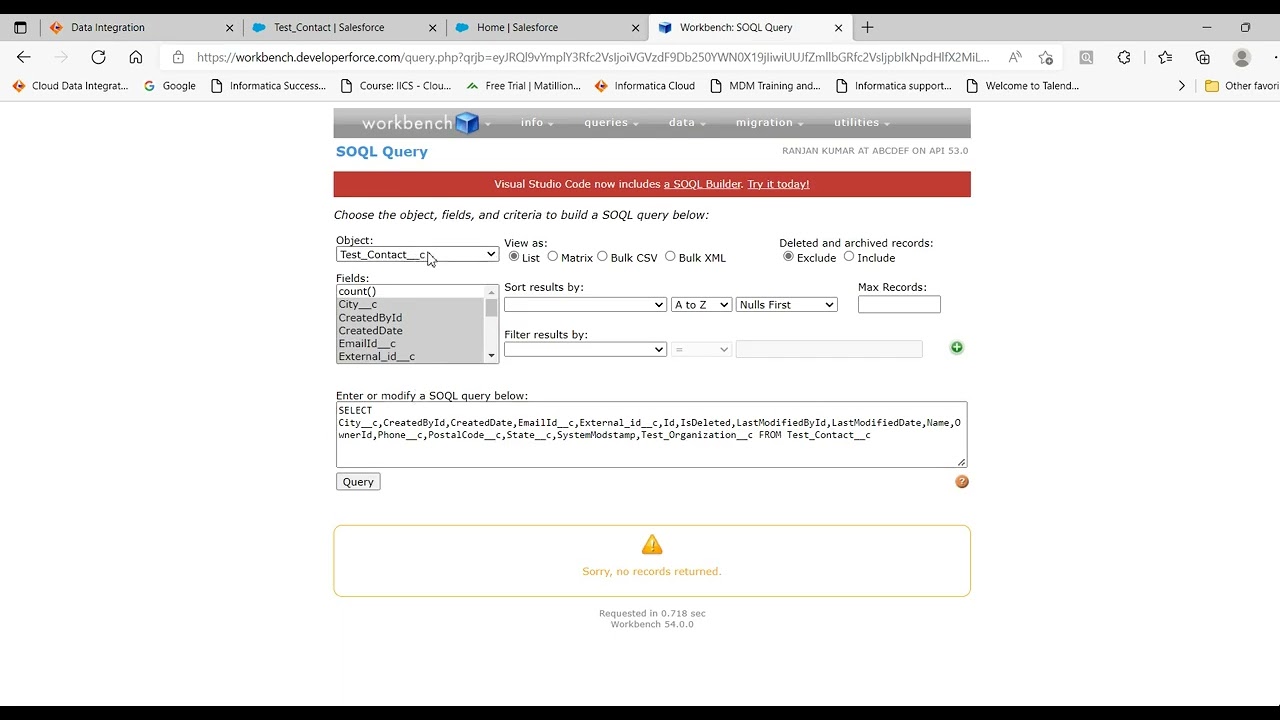Open the filter operator equals dropdown
Image resolution: width=1280 pixels, height=720 pixels.
pos(702,349)
